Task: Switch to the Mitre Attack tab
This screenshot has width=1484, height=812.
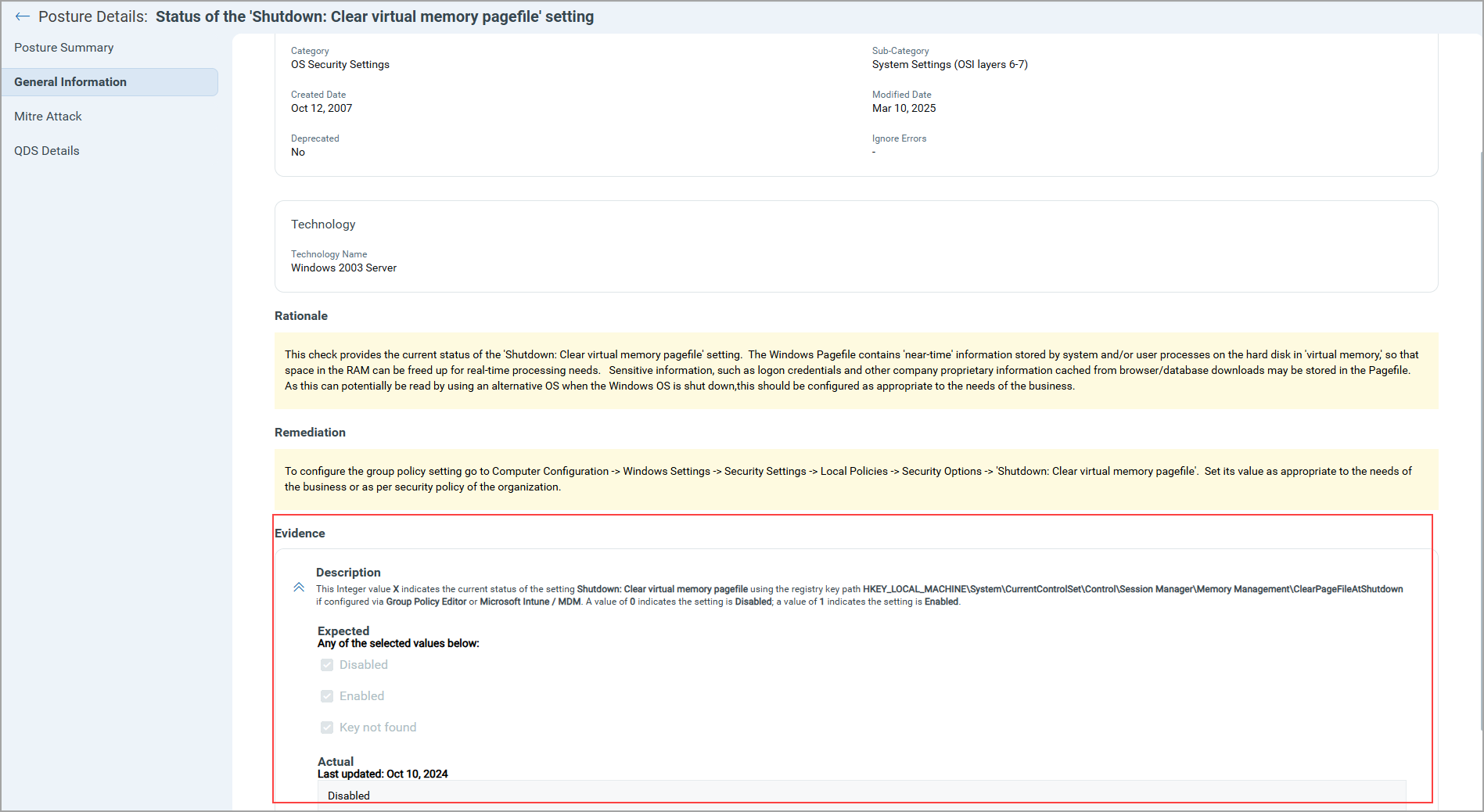Action: [48, 117]
